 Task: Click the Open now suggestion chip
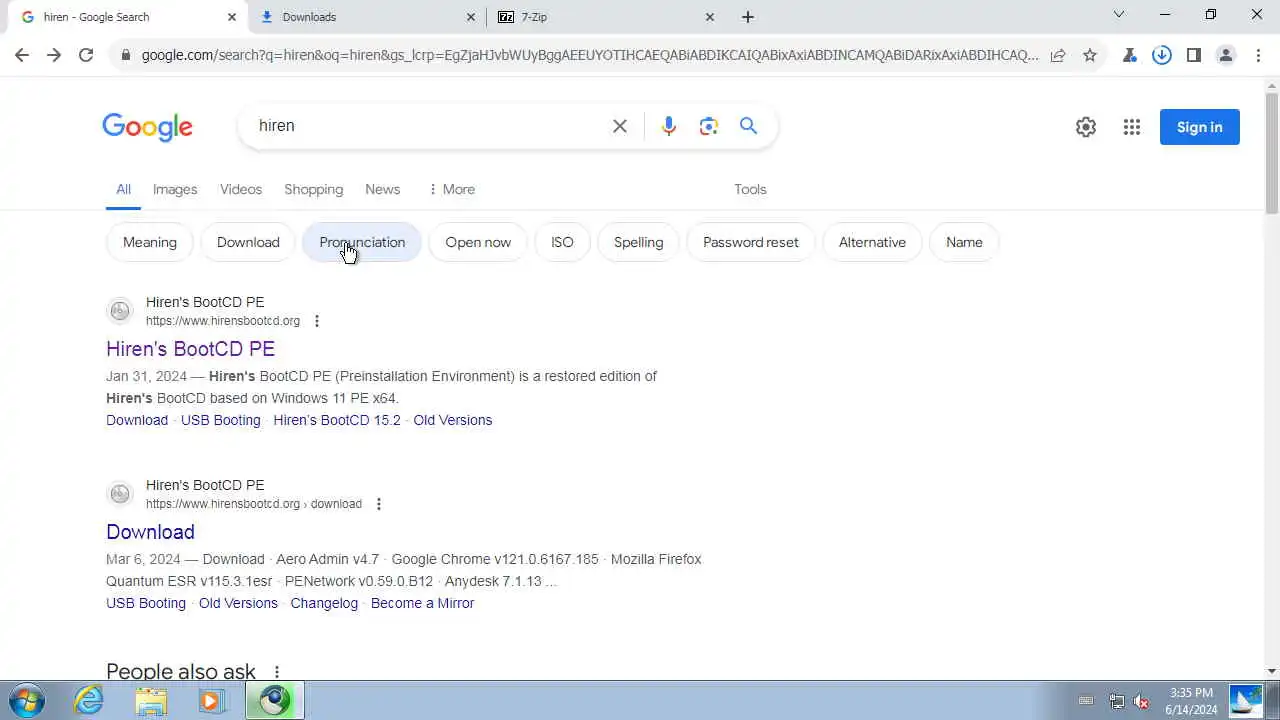(478, 242)
